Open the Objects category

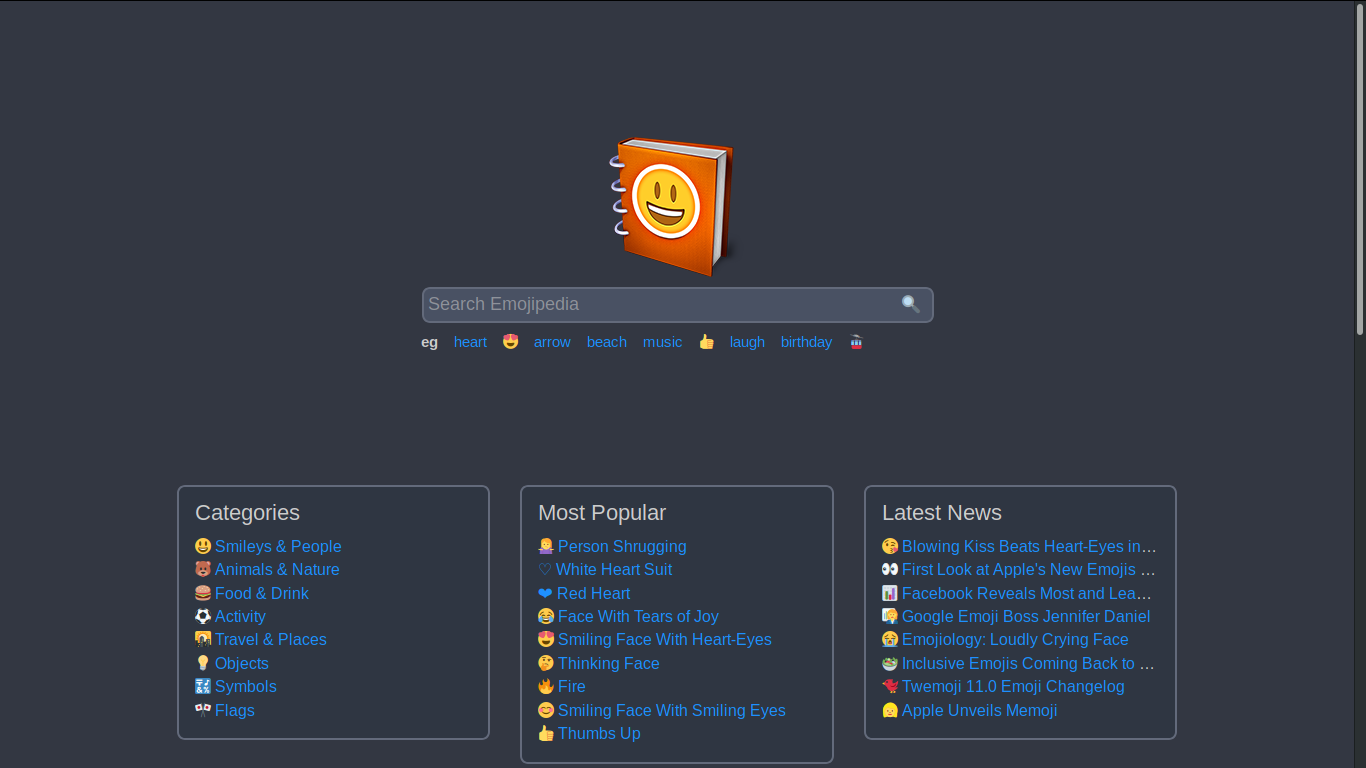click(x=242, y=663)
